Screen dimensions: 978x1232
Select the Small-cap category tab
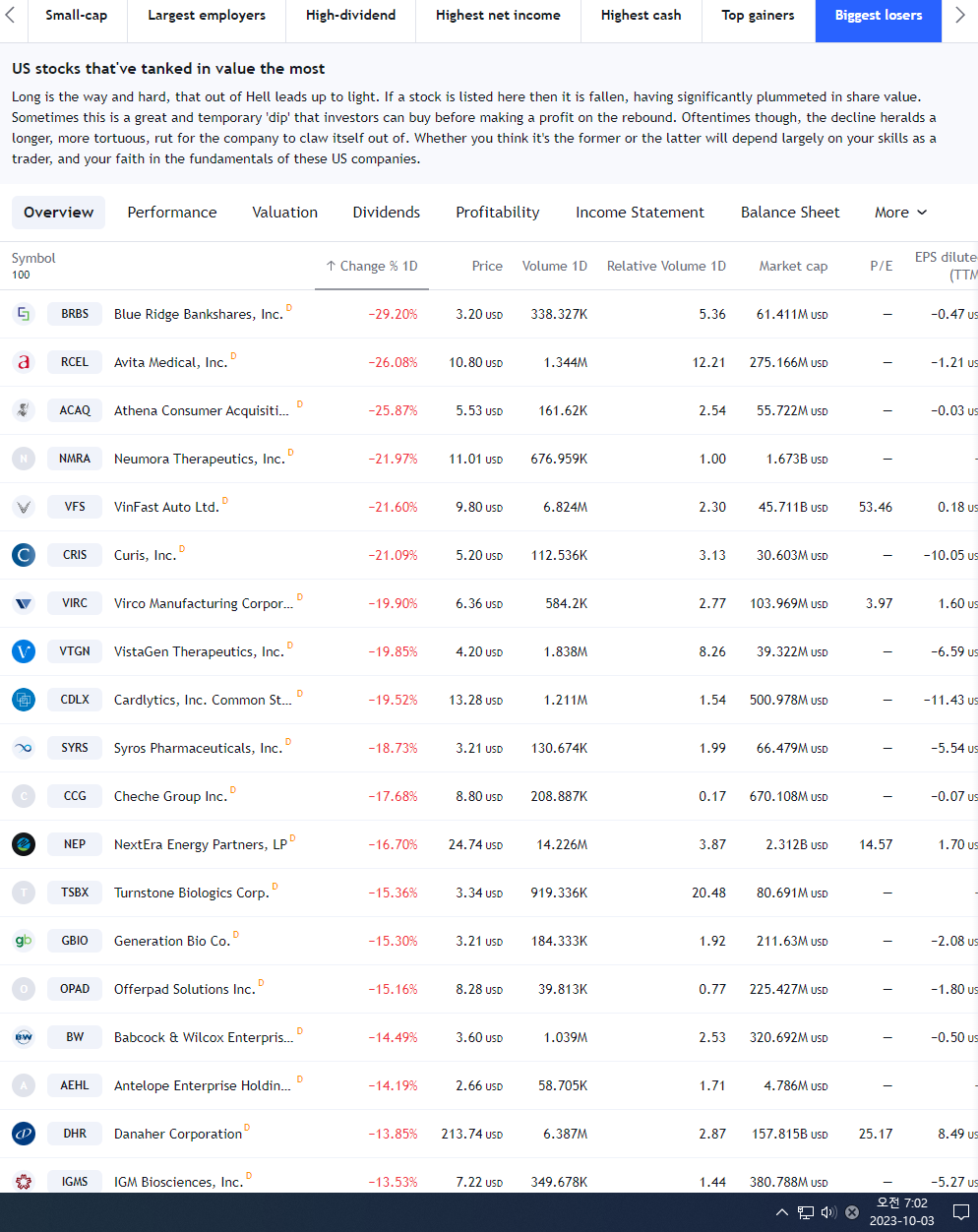tap(76, 16)
